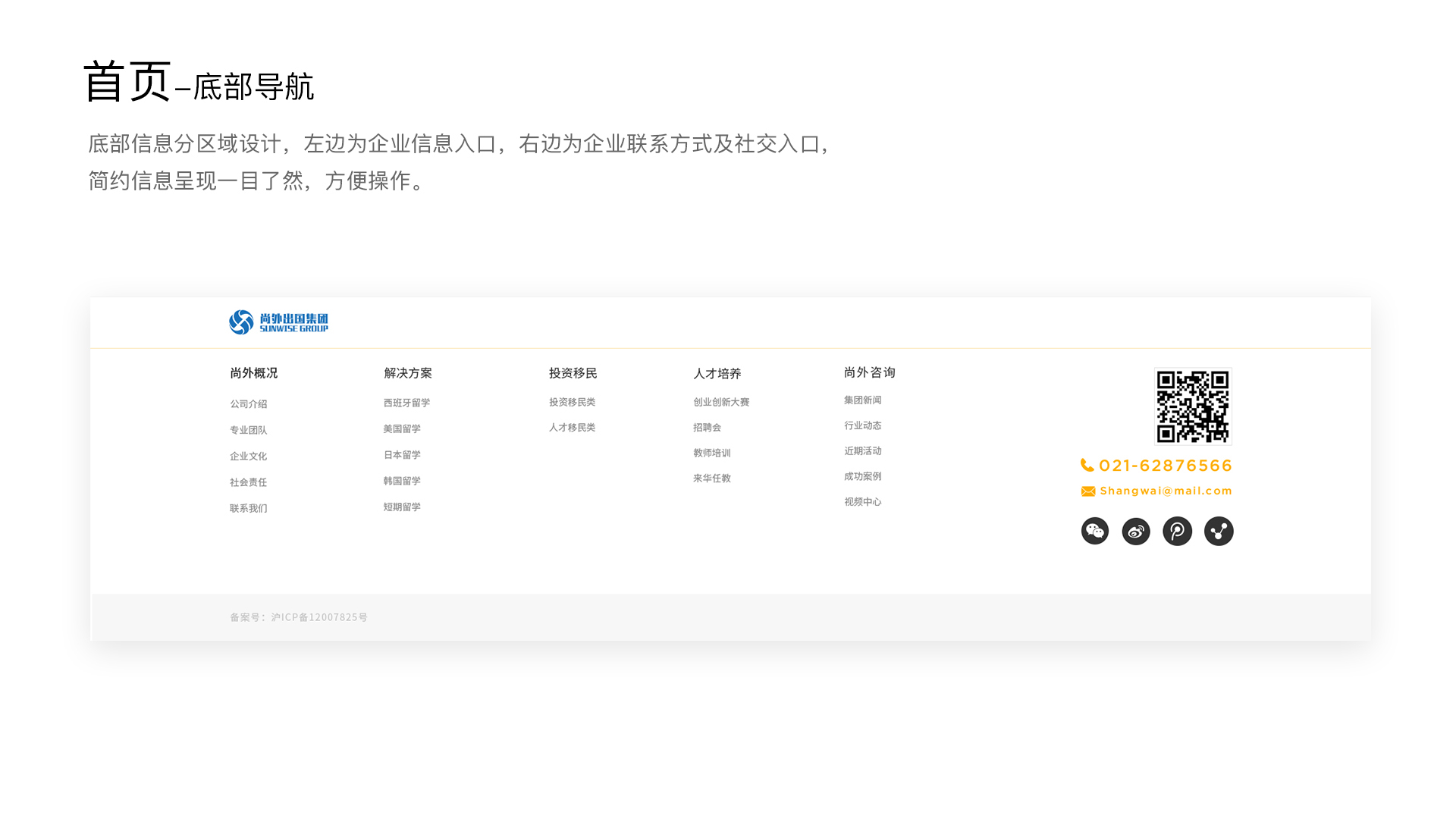Select the 尚外概况 footer heading
The height and width of the screenshot is (819, 1456).
tap(254, 373)
